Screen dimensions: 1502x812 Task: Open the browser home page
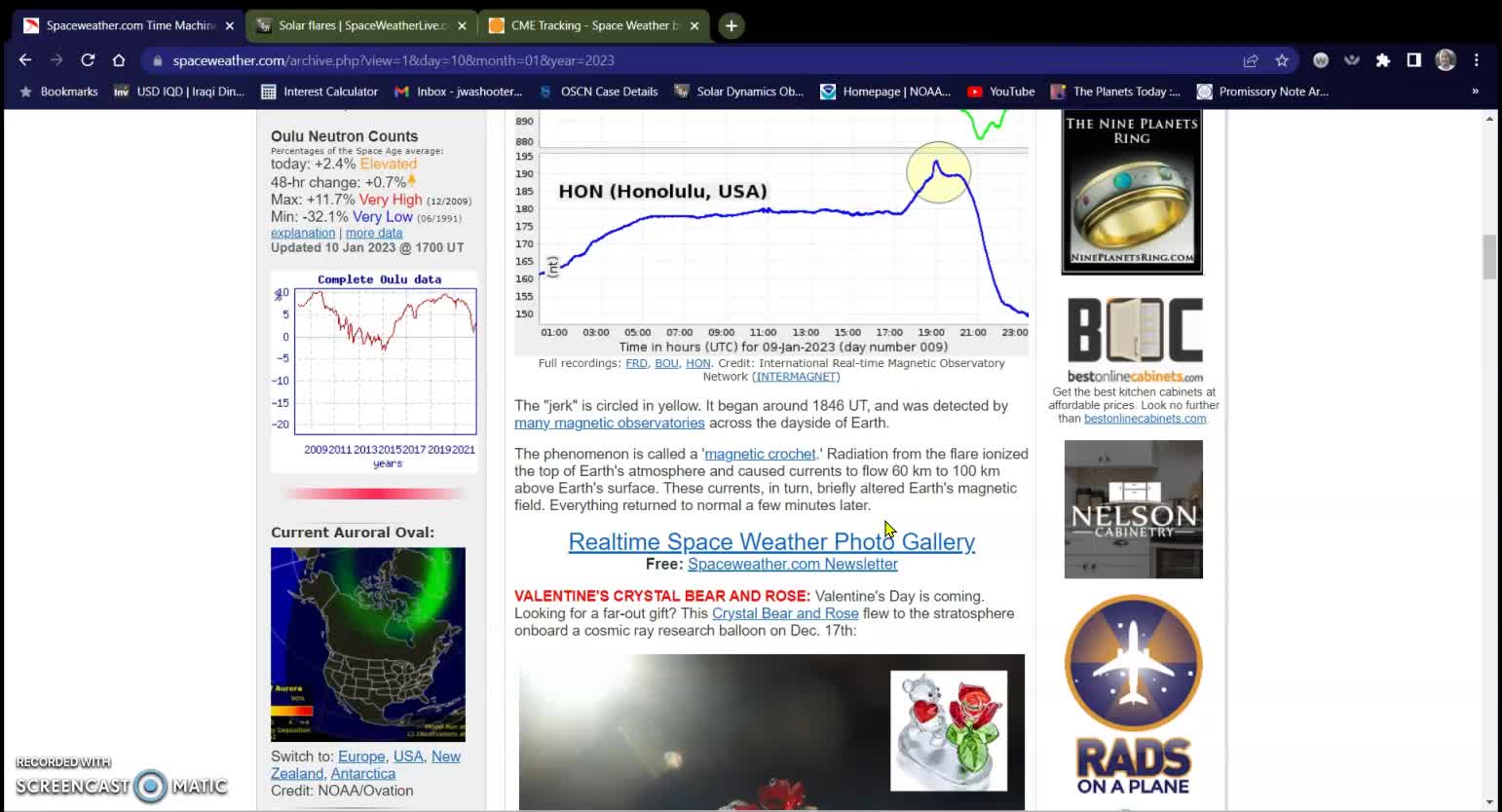point(119,60)
